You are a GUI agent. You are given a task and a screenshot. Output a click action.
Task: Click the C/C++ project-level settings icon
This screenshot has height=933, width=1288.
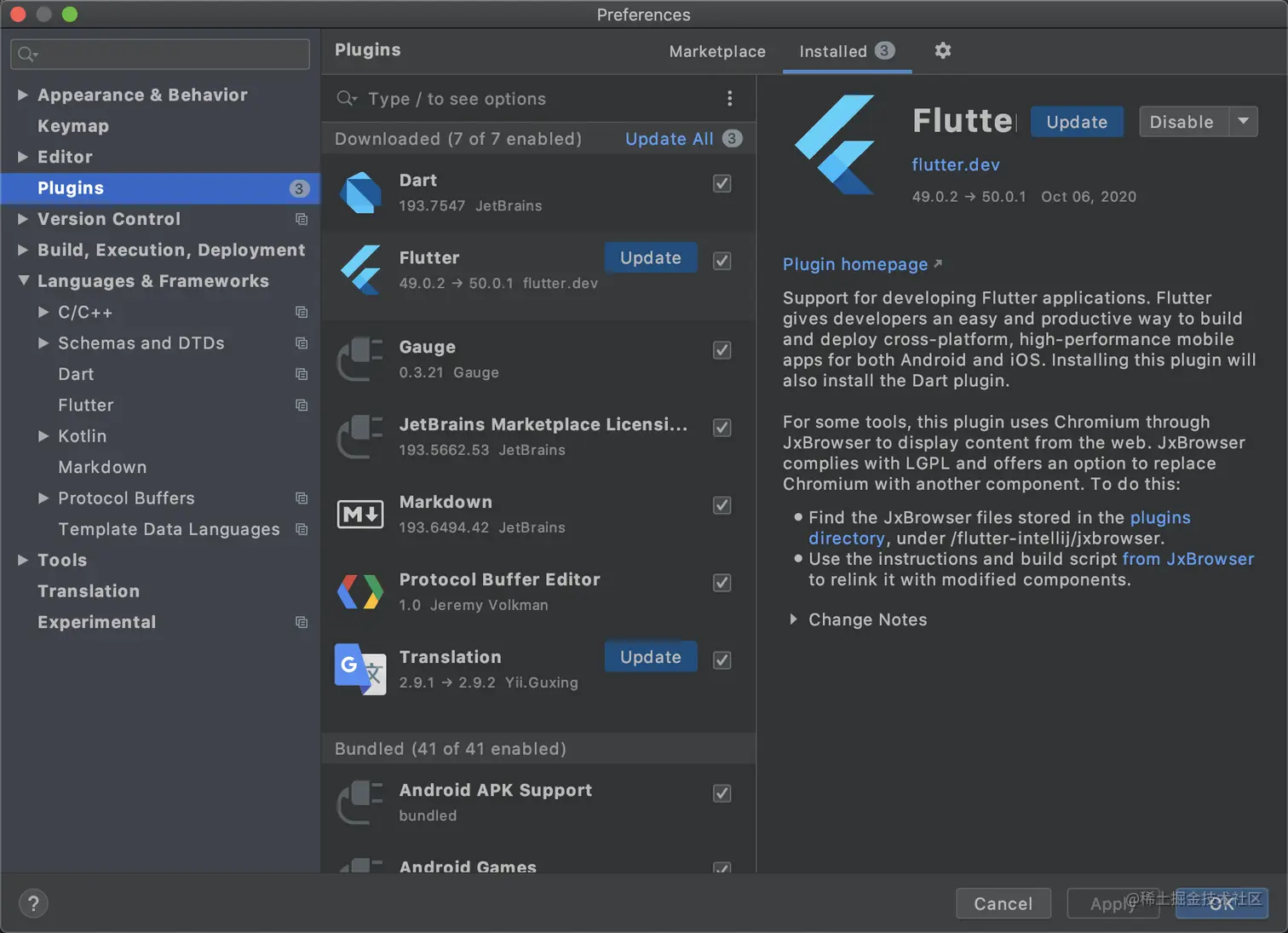pyautogui.click(x=301, y=312)
